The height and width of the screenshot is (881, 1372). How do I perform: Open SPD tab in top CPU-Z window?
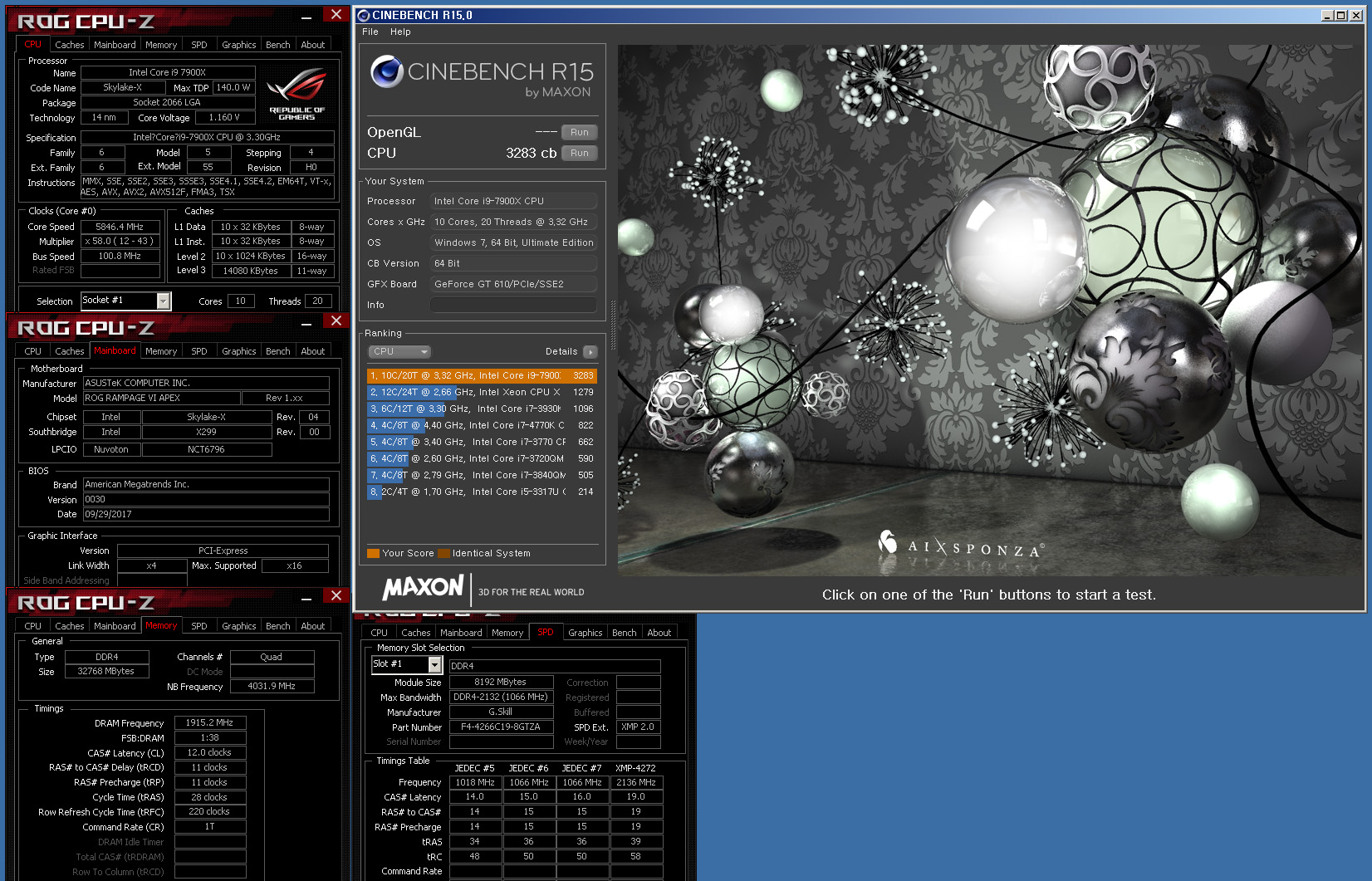click(x=199, y=45)
